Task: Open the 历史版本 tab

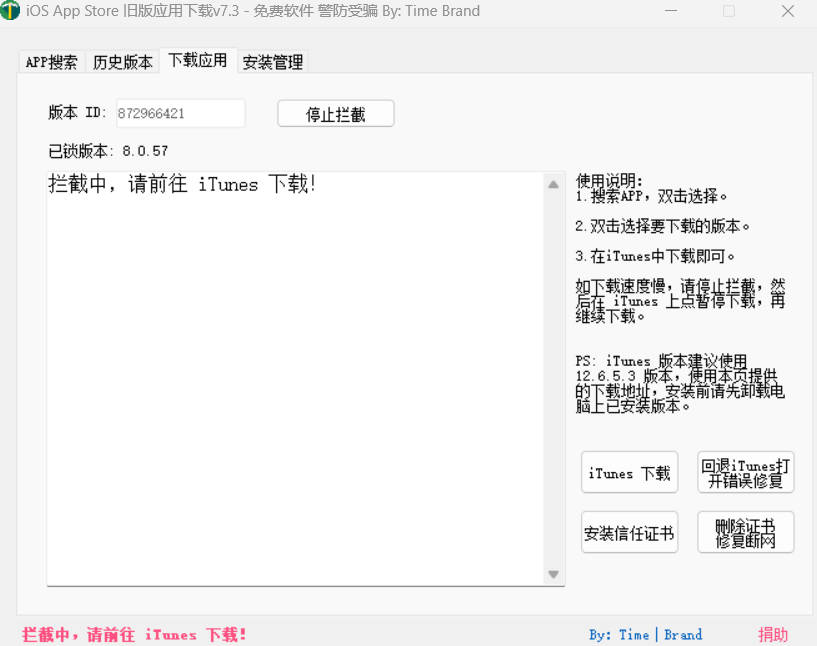Action: [122, 62]
